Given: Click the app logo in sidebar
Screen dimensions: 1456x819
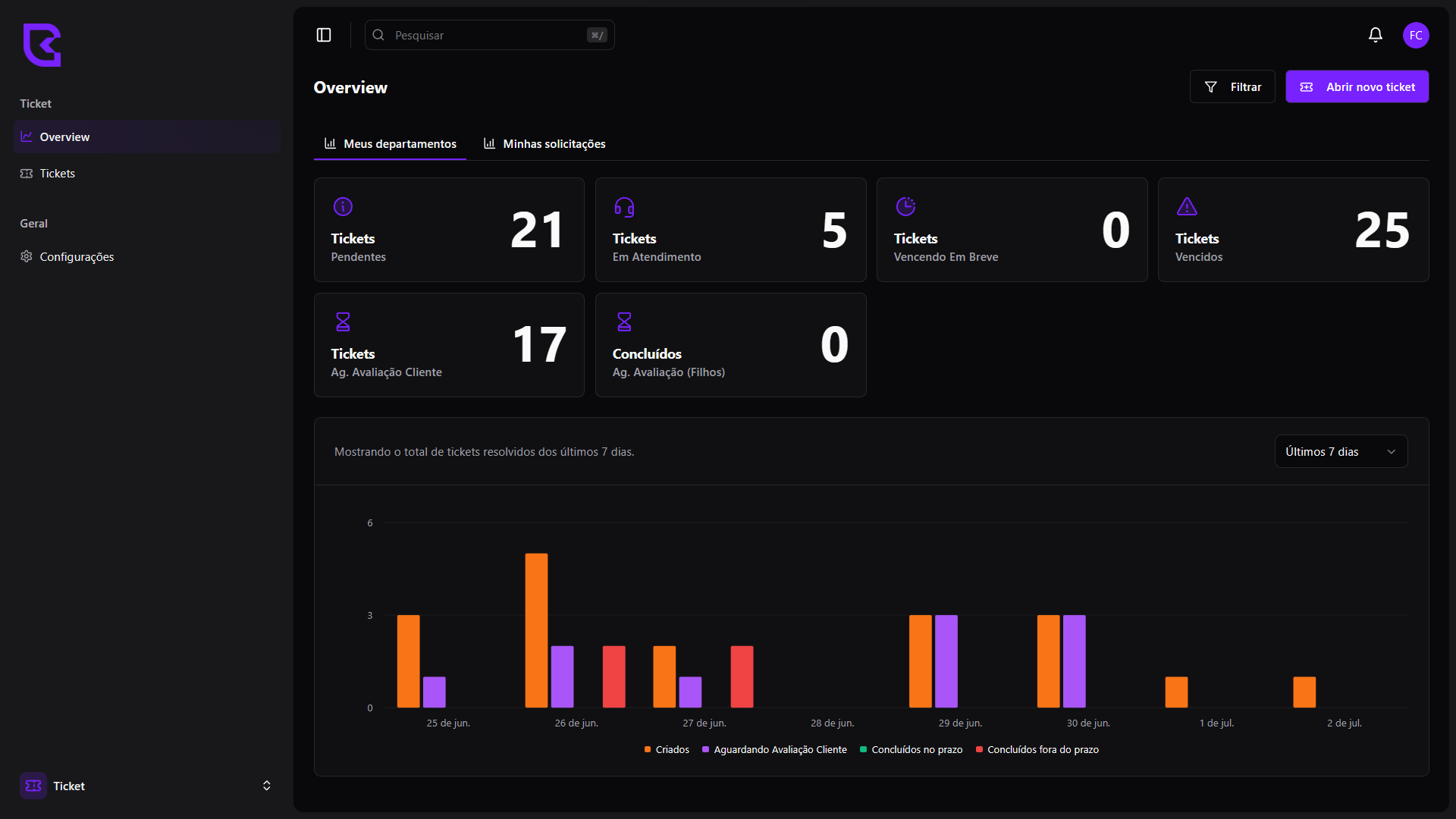Looking at the screenshot, I should point(42,45).
